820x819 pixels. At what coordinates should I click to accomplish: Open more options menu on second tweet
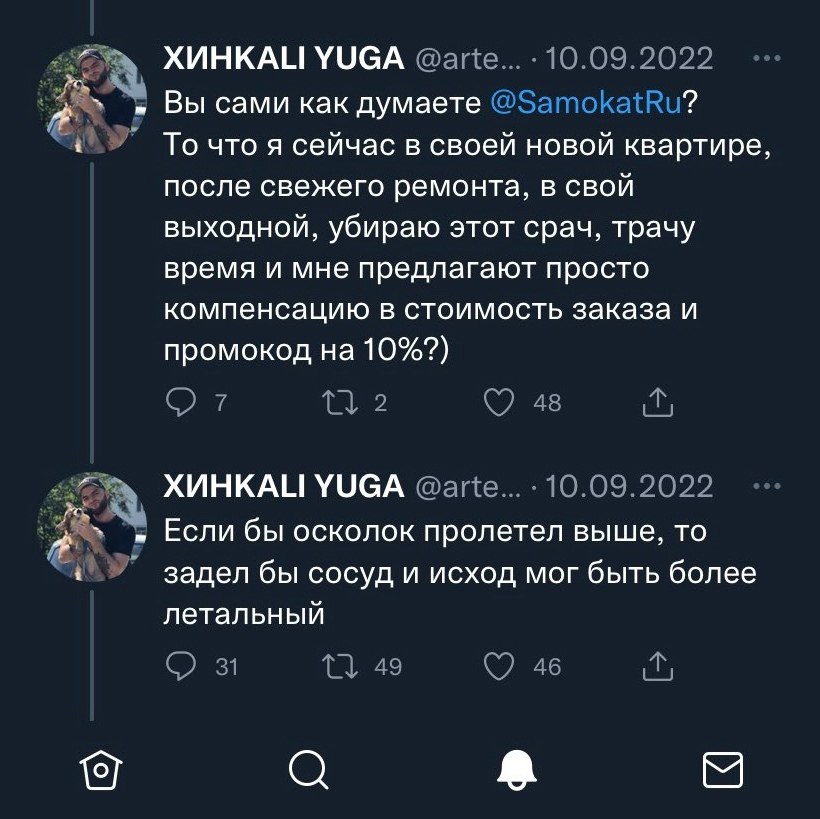tap(768, 486)
